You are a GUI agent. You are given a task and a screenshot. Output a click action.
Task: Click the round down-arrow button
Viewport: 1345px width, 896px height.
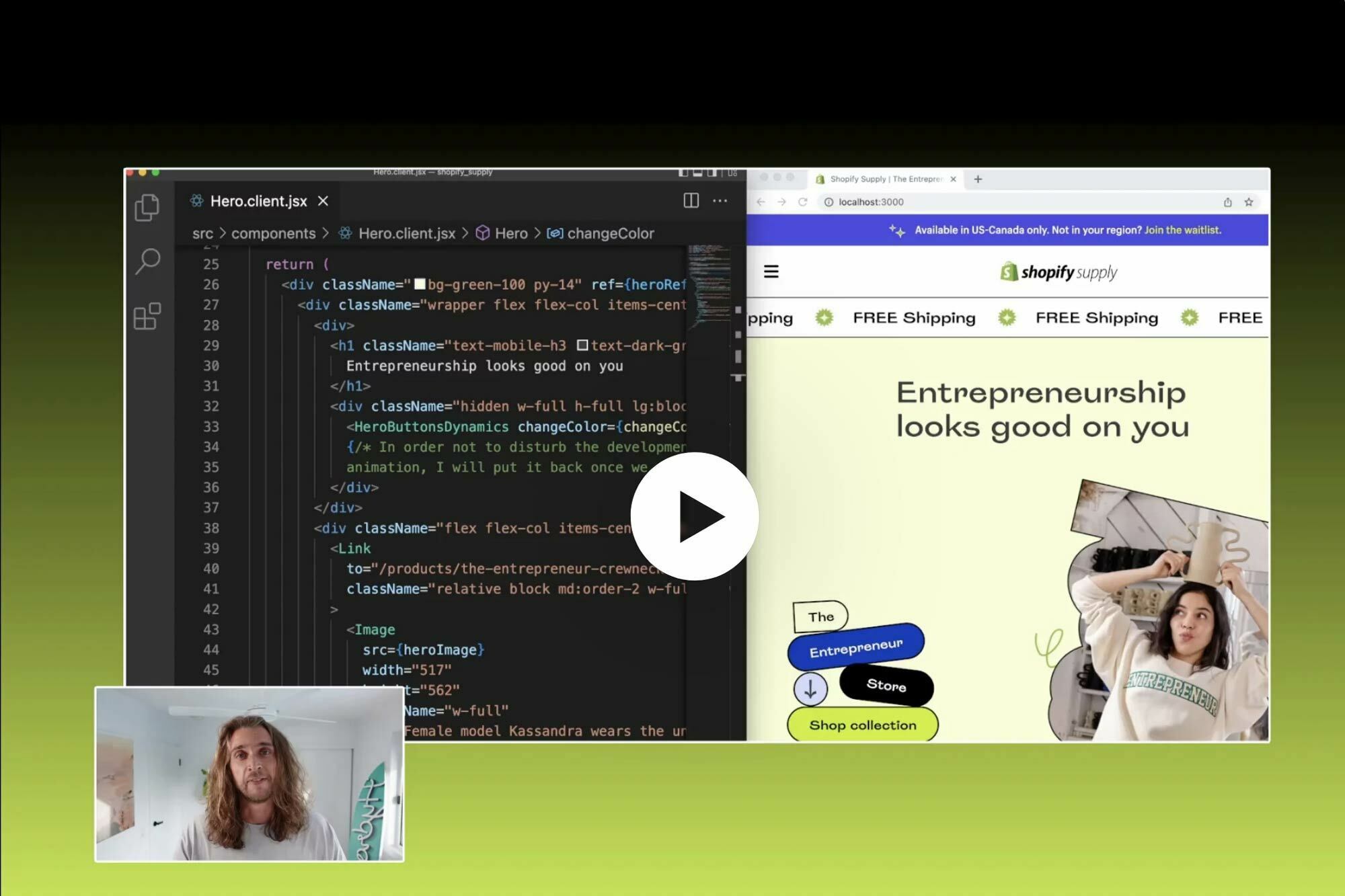pyautogui.click(x=810, y=689)
